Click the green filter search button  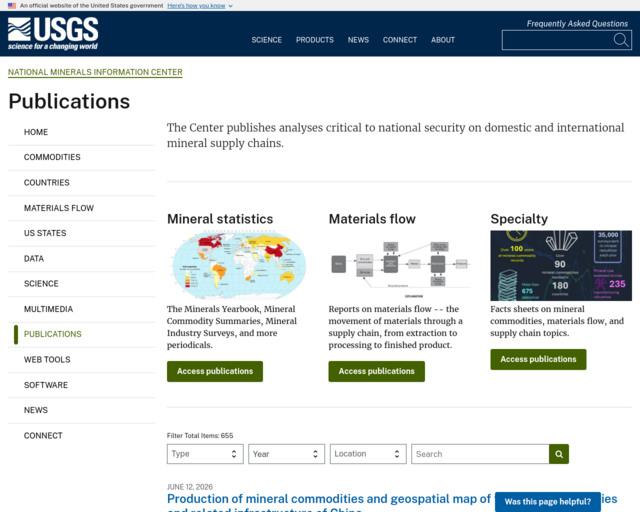pyautogui.click(x=559, y=454)
